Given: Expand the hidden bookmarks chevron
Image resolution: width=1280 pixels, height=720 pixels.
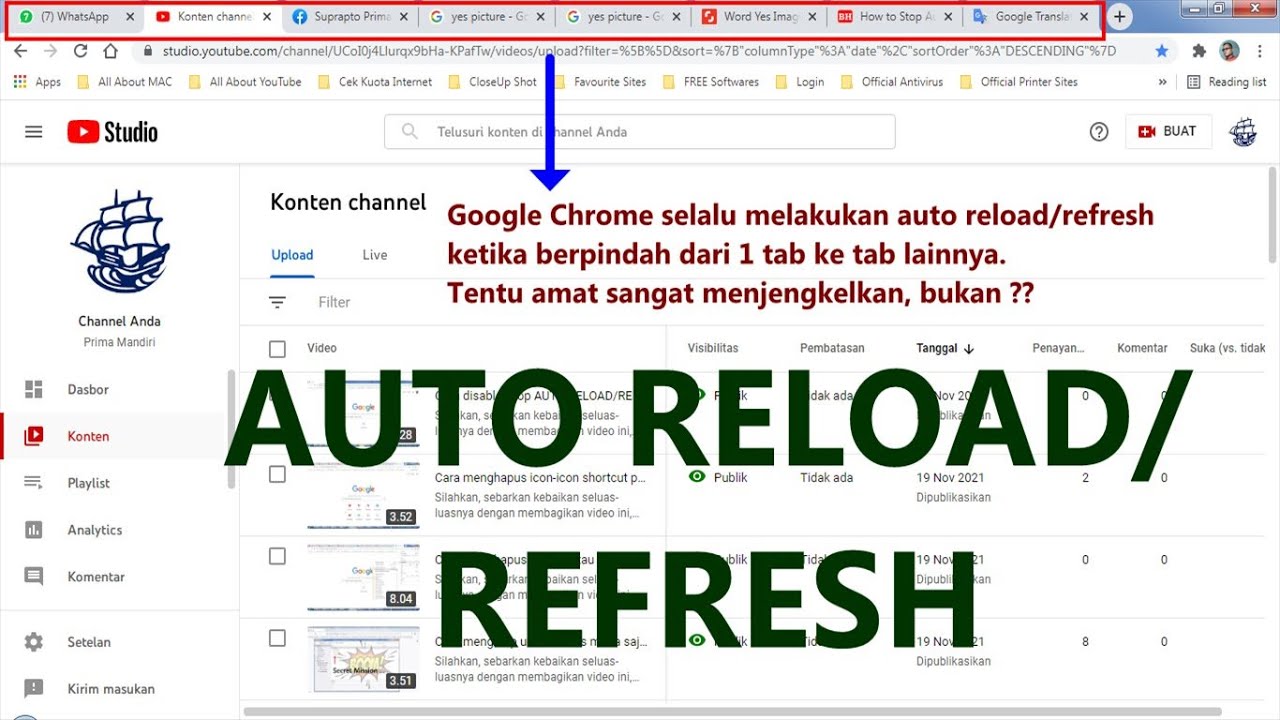Looking at the screenshot, I should pos(1162,82).
